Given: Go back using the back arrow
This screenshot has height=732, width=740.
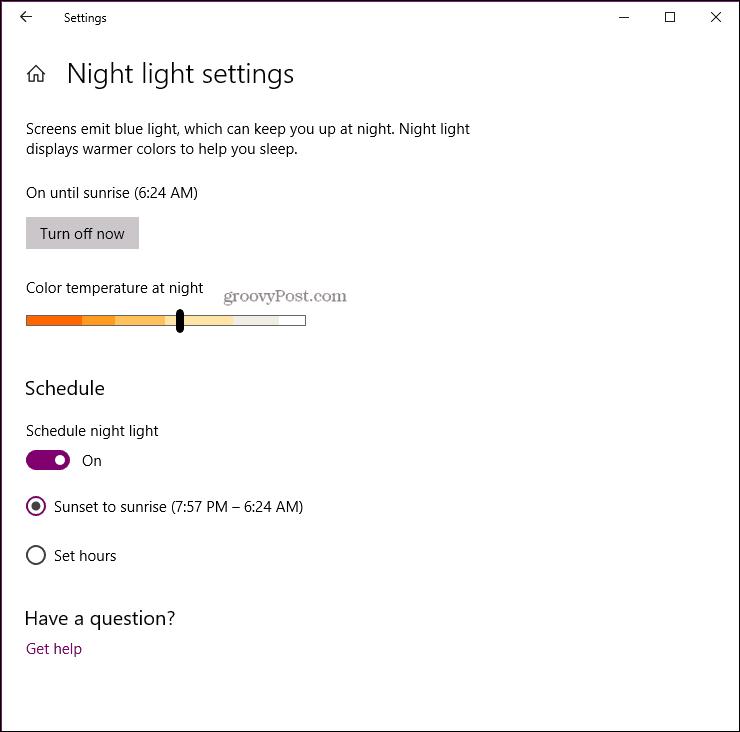Looking at the screenshot, I should 26,17.
